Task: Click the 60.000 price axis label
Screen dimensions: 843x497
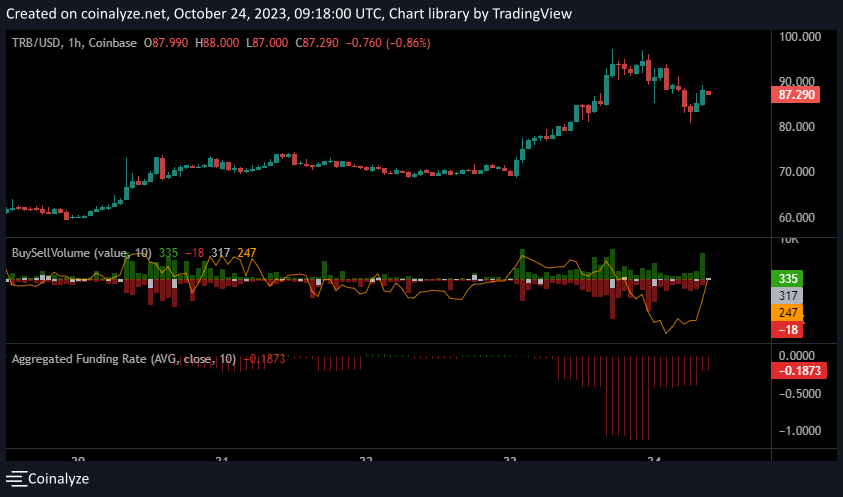Action: click(799, 217)
